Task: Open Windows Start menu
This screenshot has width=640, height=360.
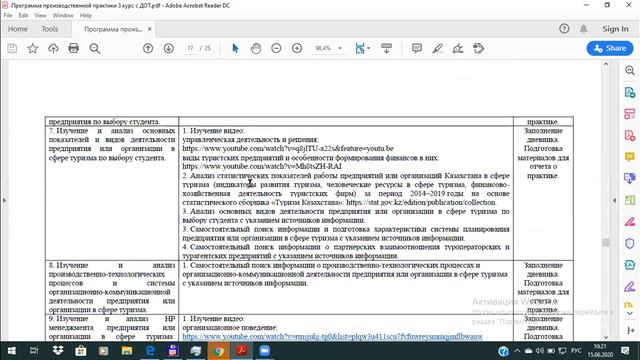Action: pos(11,351)
